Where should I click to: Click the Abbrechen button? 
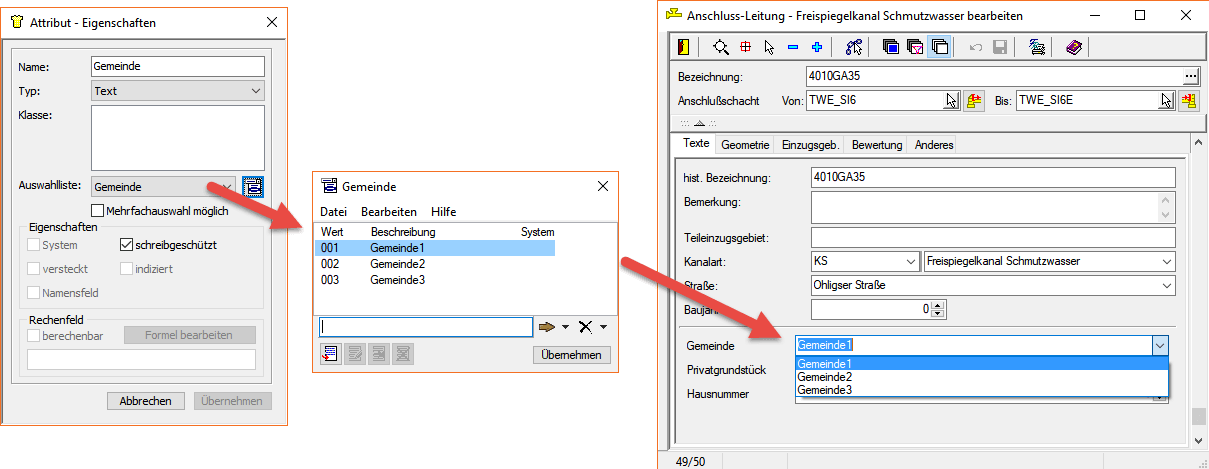(146, 401)
